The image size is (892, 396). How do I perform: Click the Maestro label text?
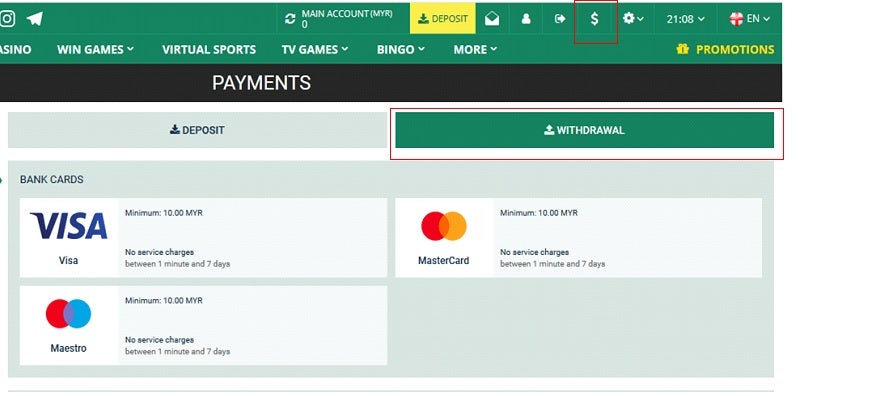click(68, 348)
